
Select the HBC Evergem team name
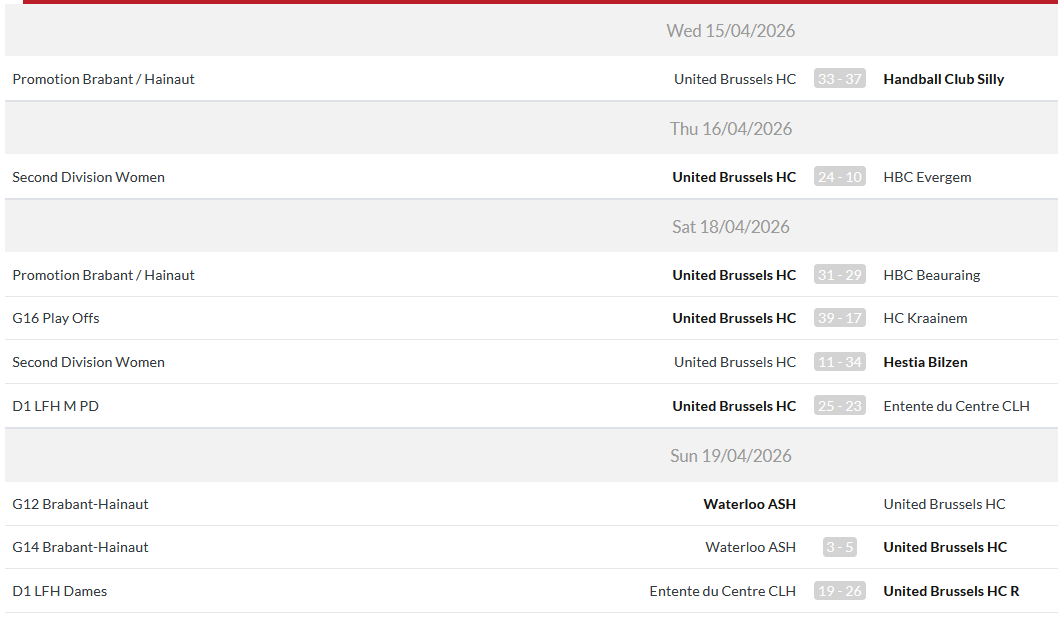(927, 177)
